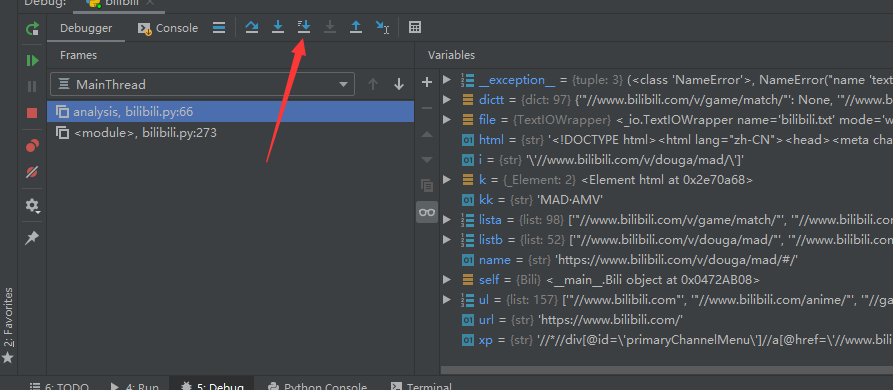The height and width of the screenshot is (390, 893).
Task: Expand the lista list variable
Action: point(447,219)
